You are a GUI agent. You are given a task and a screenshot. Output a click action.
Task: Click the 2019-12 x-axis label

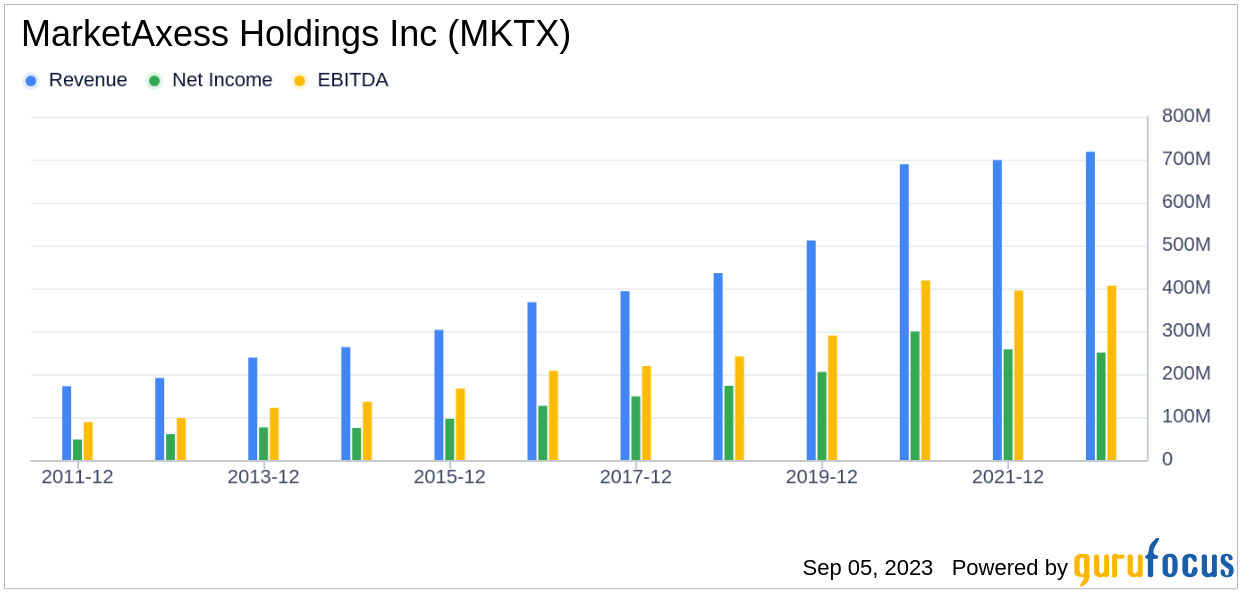[821, 478]
